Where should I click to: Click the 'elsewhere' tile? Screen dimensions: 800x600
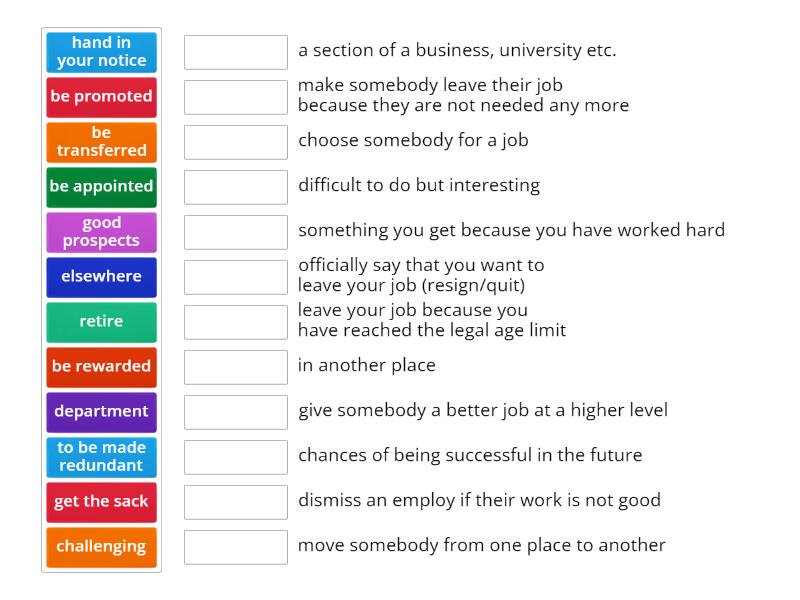[101, 276]
